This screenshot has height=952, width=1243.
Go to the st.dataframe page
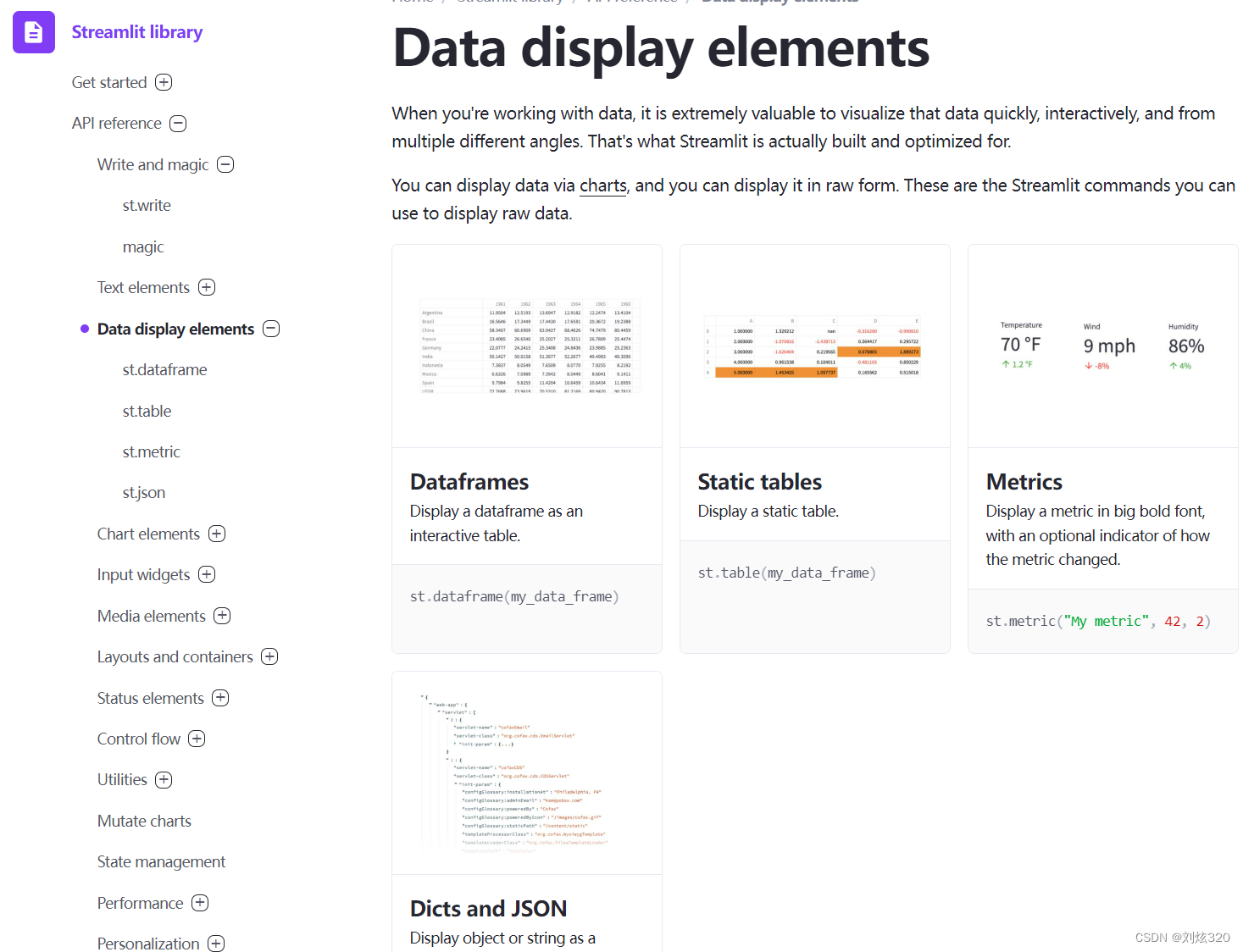164,369
